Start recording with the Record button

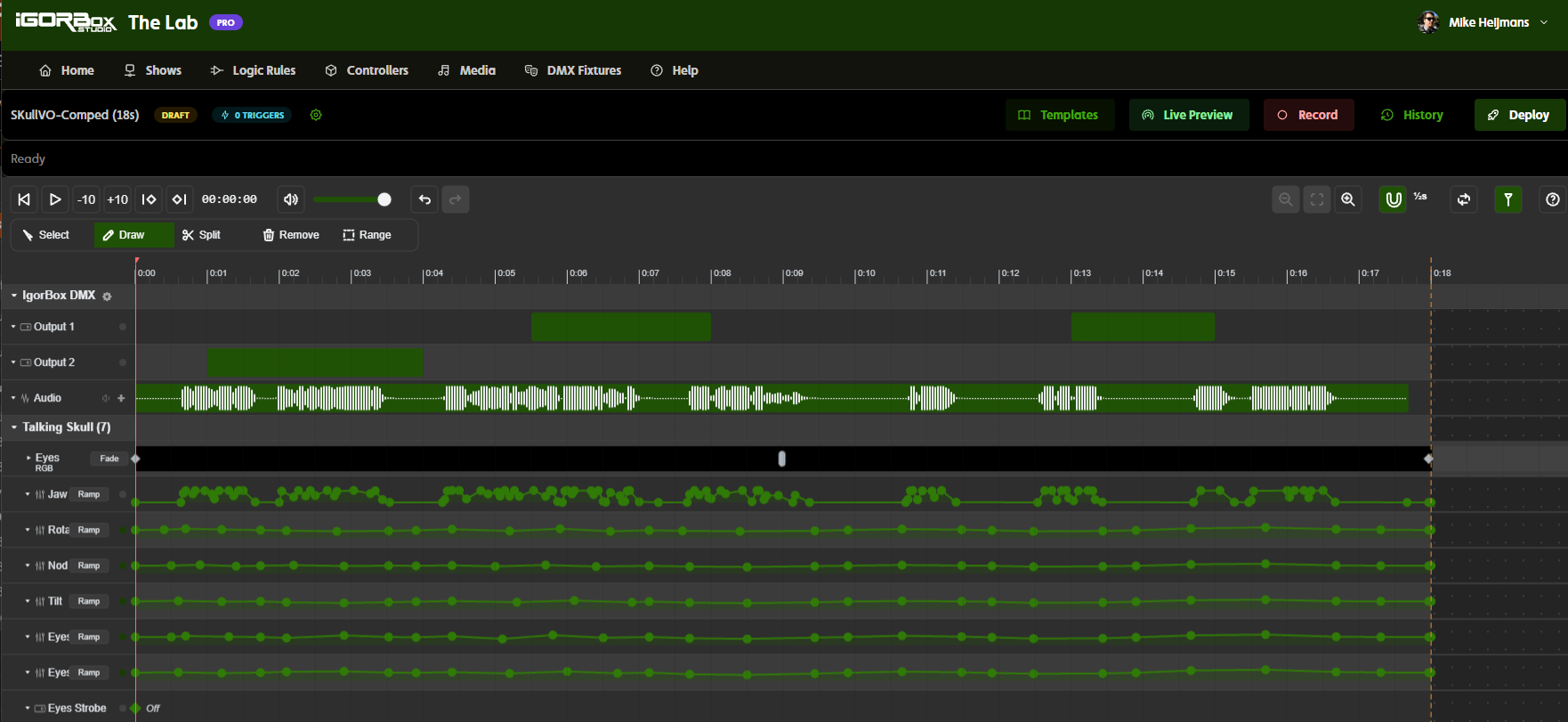click(1308, 115)
